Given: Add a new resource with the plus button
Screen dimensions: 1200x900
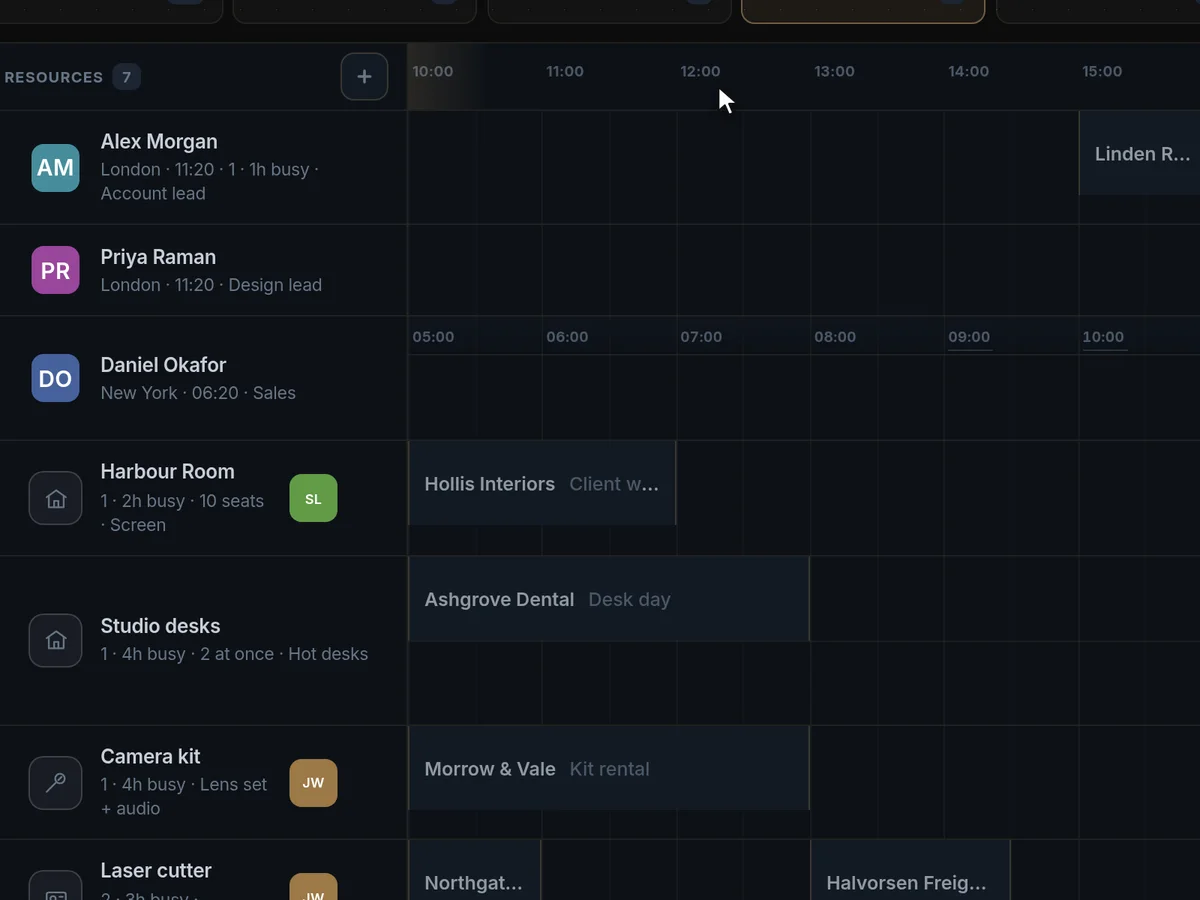Looking at the screenshot, I should pos(364,77).
